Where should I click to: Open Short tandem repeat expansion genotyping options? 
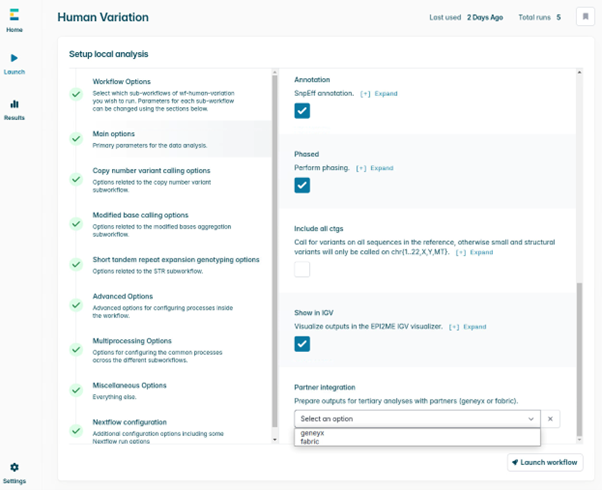(170, 265)
